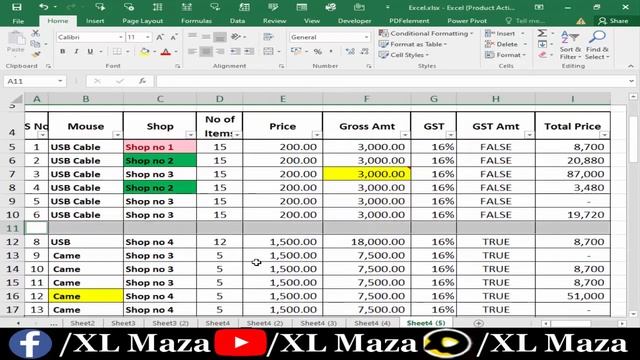This screenshot has height=360, width=640.
Task: Click the Accounting Number Format icon
Action: pyautogui.click(x=296, y=51)
